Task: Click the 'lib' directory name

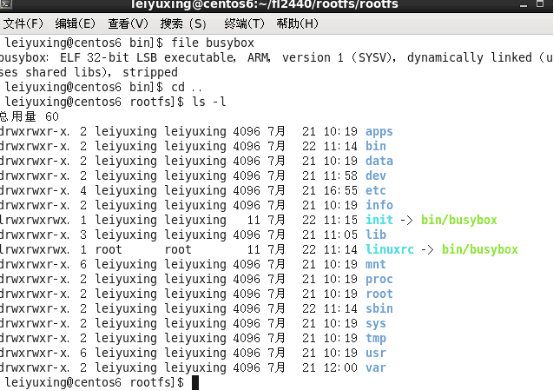Action: (x=376, y=235)
